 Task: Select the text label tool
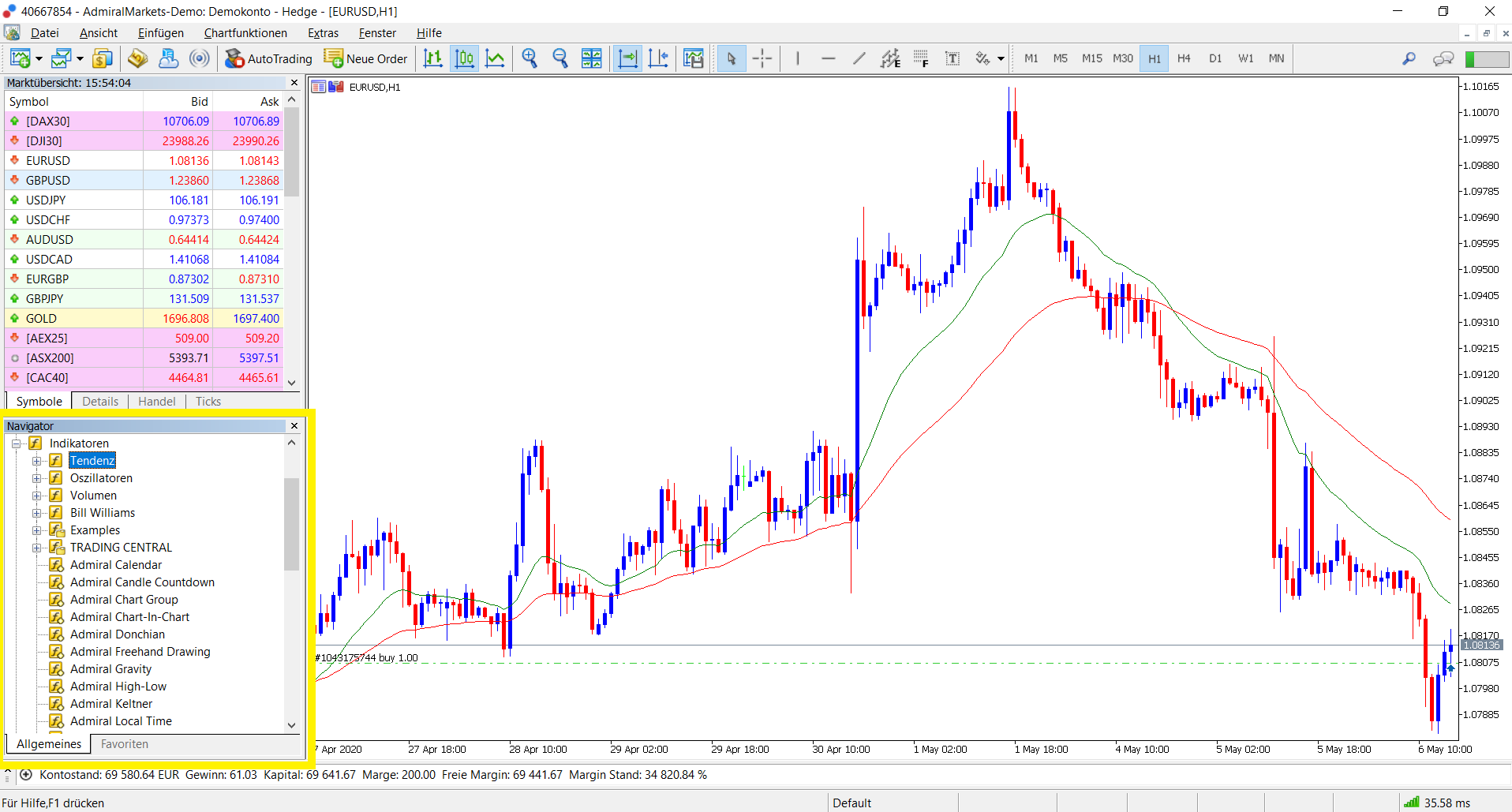pyautogui.click(x=952, y=58)
